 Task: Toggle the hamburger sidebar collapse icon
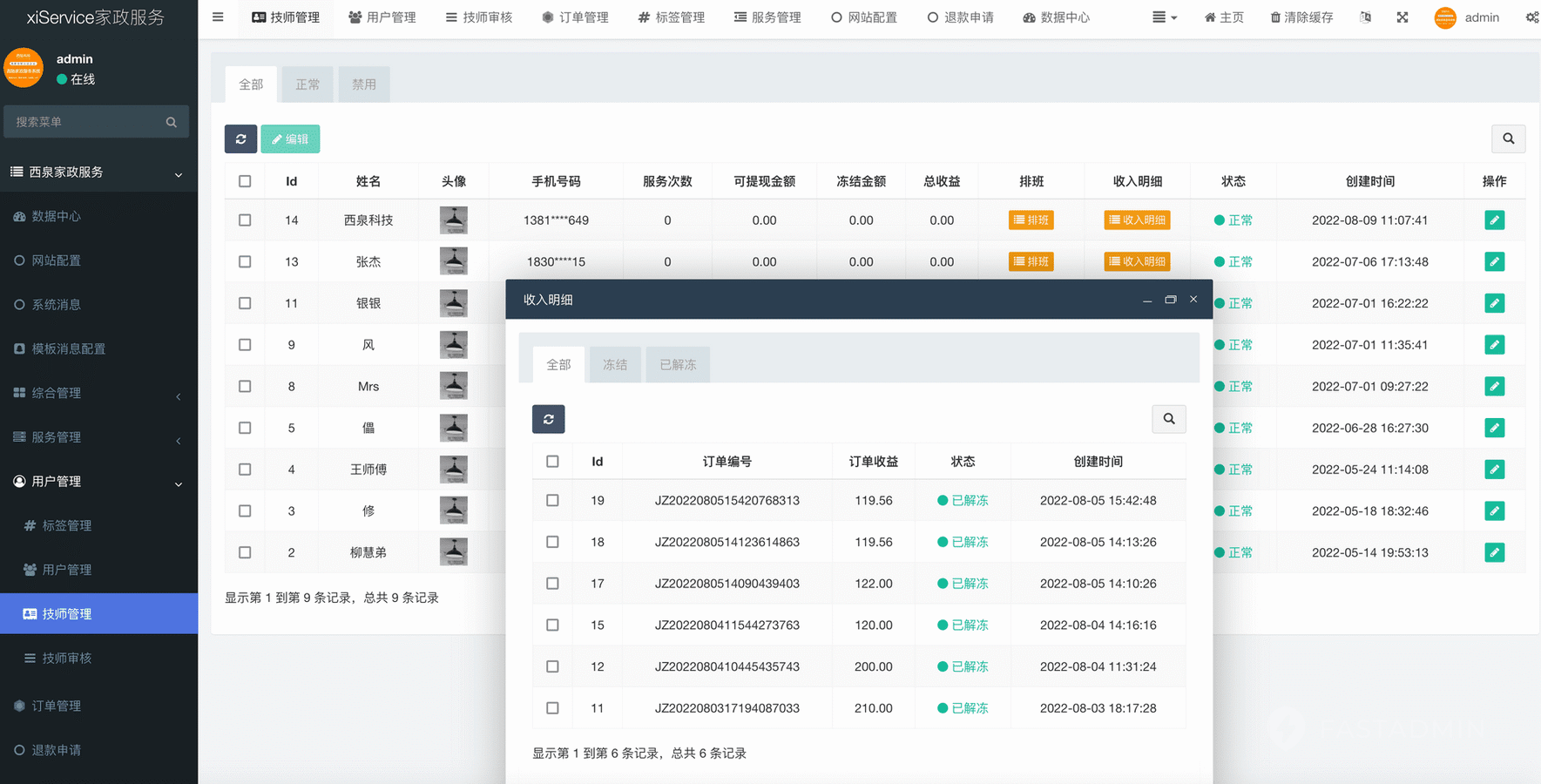(x=218, y=17)
